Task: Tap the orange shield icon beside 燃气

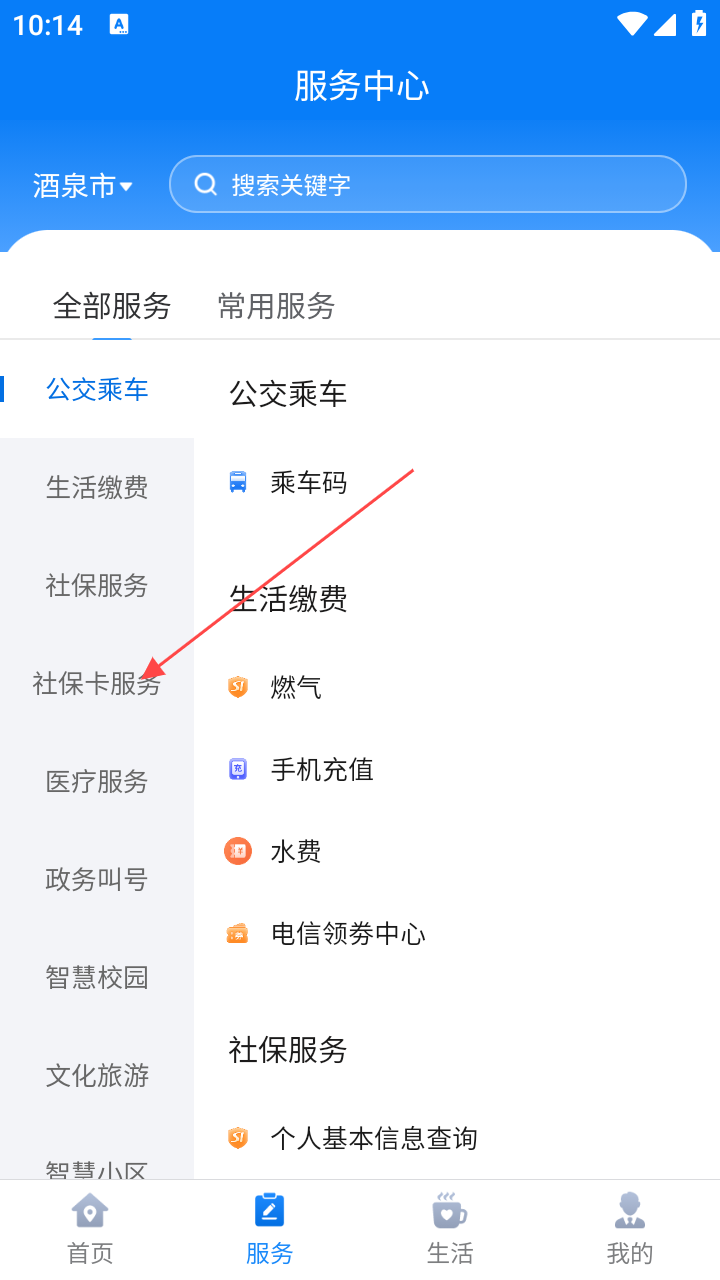Action: tap(238, 687)
